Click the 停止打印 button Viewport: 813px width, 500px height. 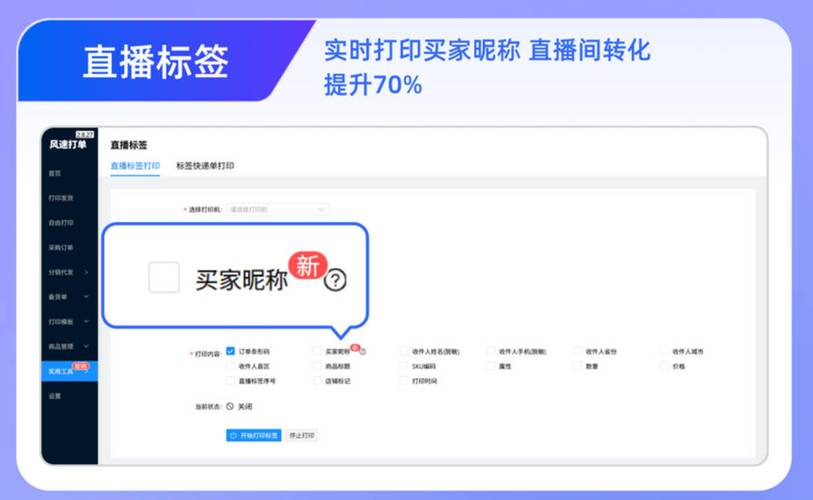302,435
